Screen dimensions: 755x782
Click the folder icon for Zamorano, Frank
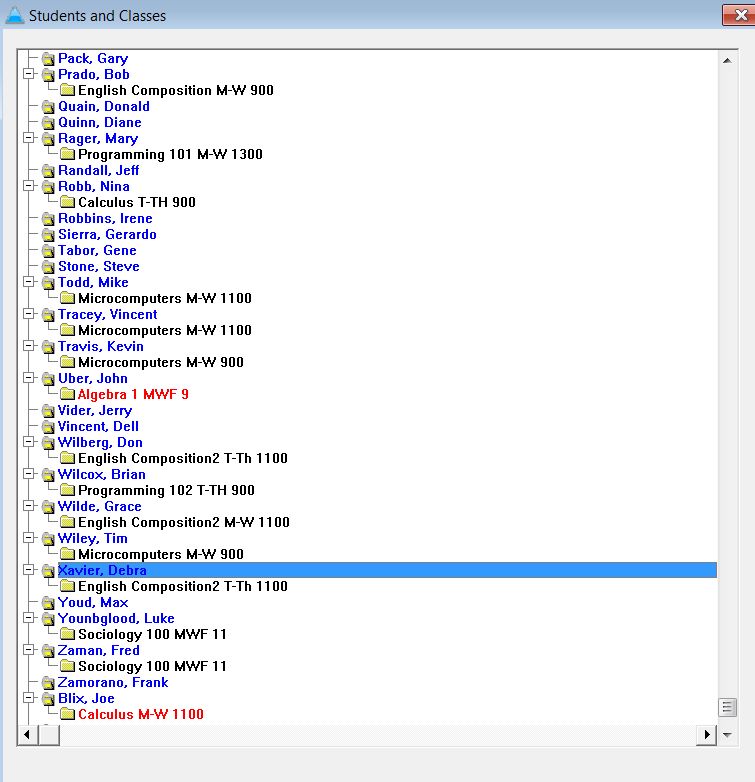(48, 683)
